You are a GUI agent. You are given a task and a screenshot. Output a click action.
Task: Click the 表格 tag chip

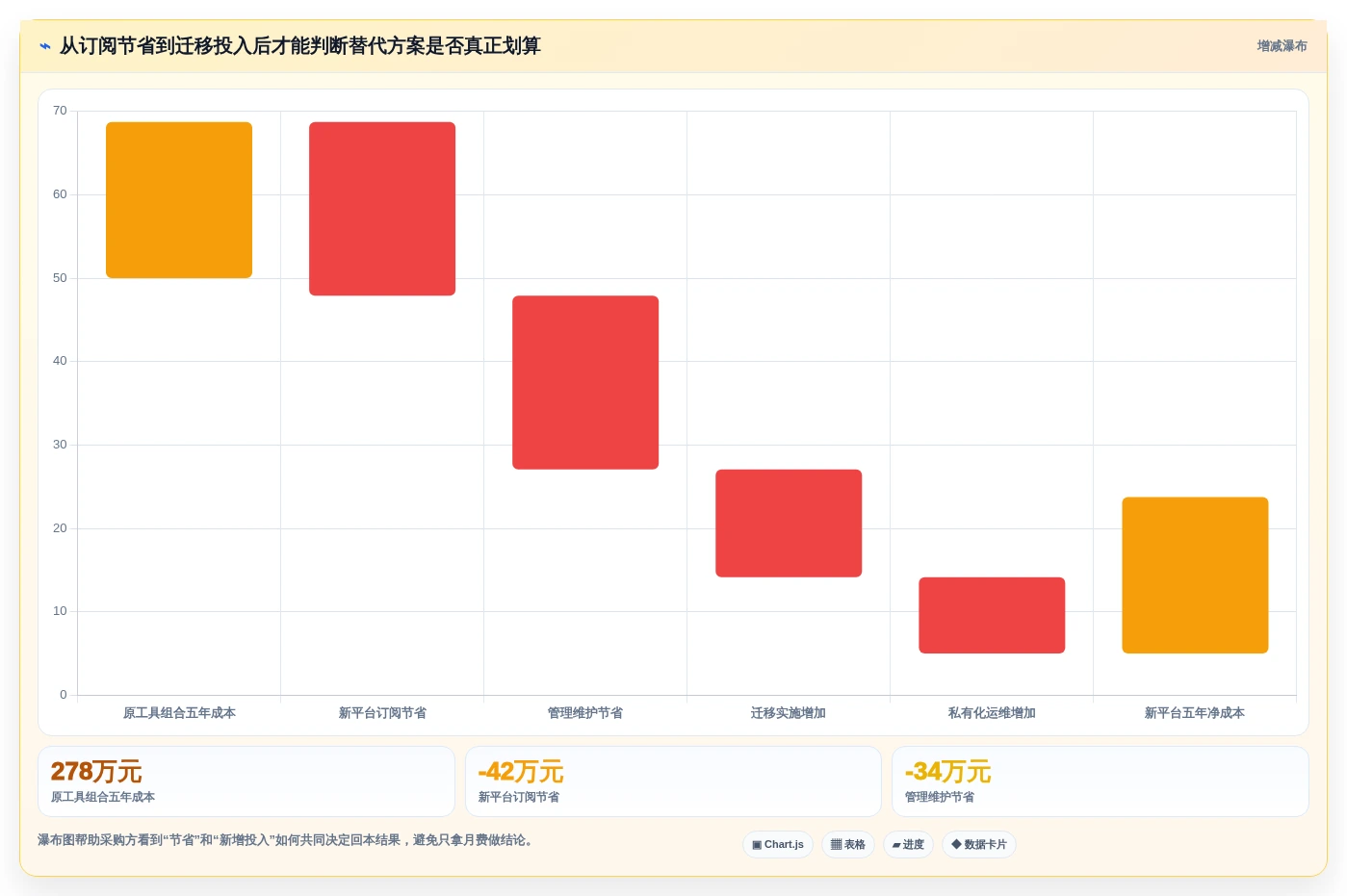(x=848, y=845)
